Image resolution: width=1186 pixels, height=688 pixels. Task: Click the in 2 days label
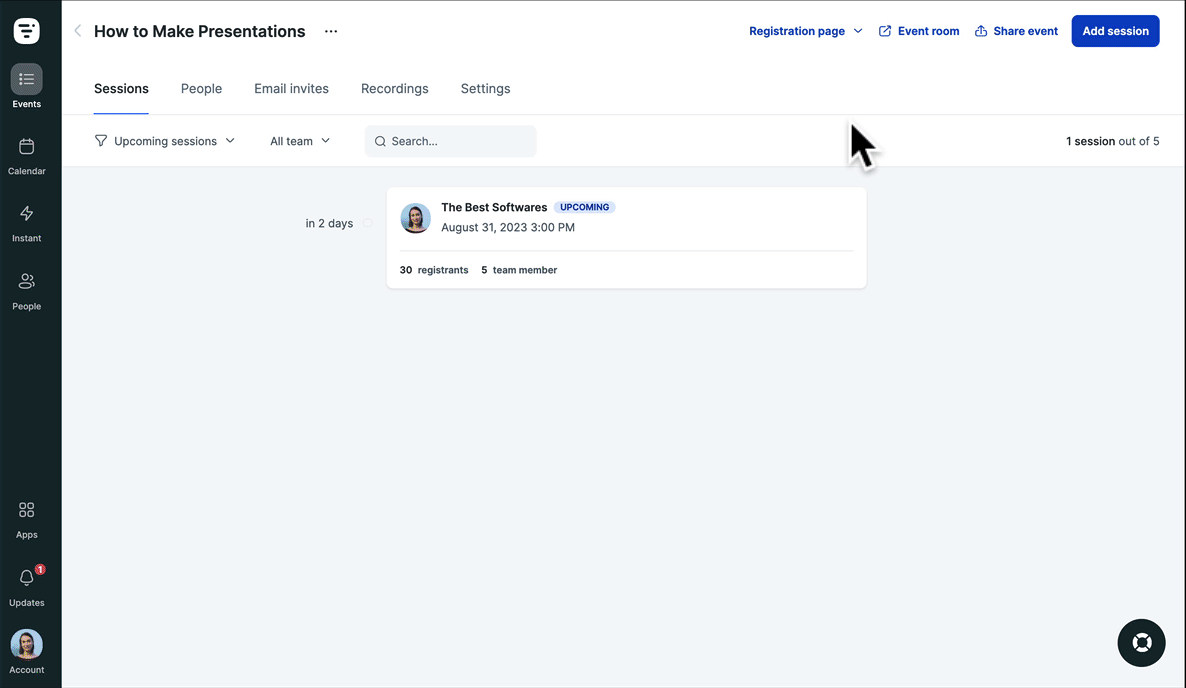coord(329,223)
